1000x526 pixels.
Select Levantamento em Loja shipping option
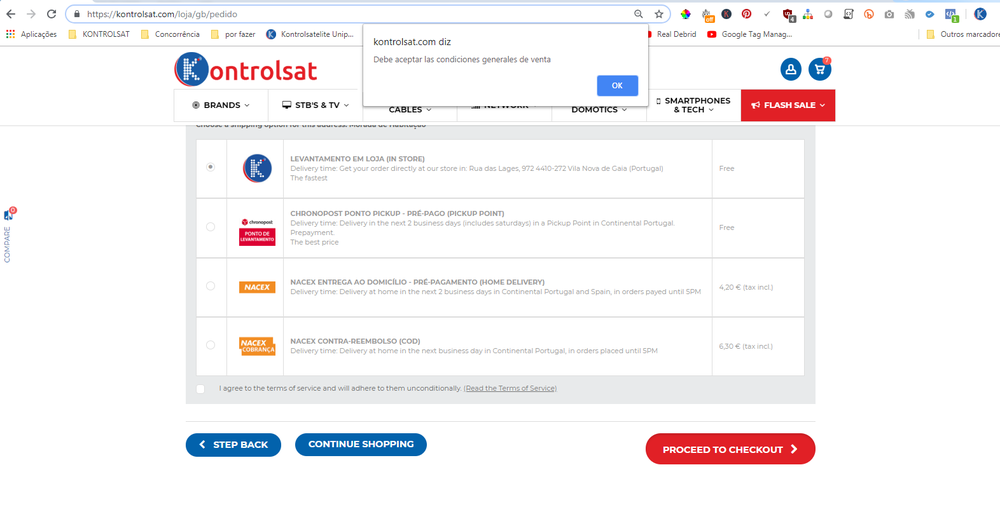(x=210, y=167)
